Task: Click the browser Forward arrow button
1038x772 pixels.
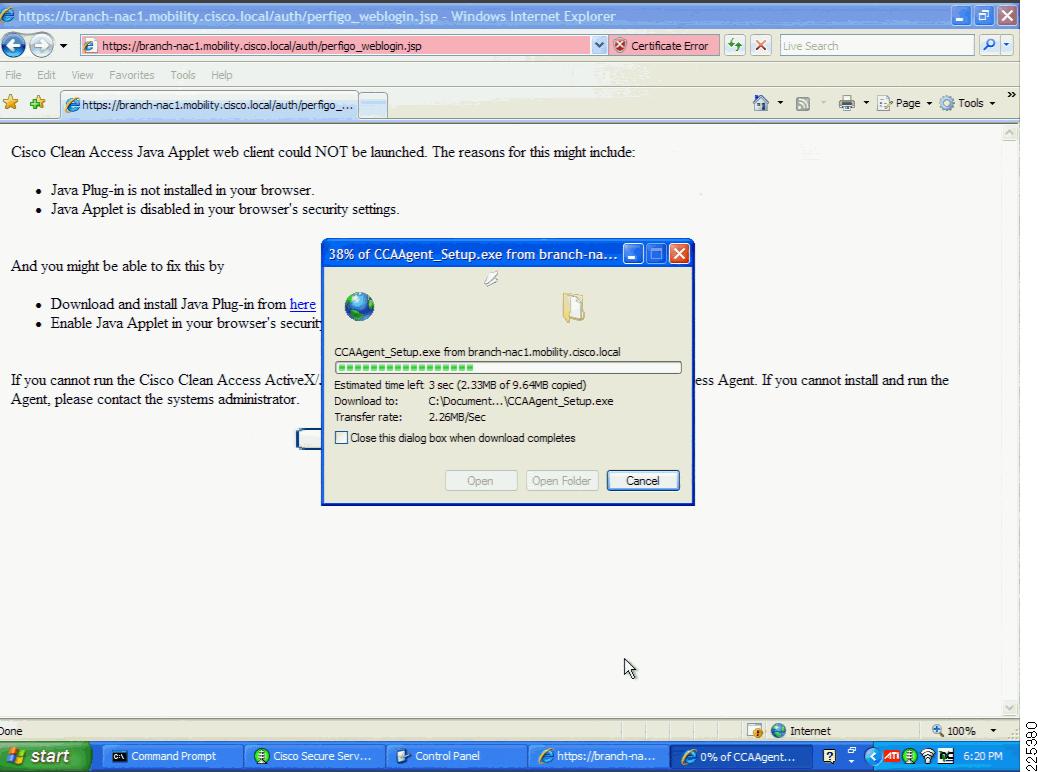Action: [41, 45]
